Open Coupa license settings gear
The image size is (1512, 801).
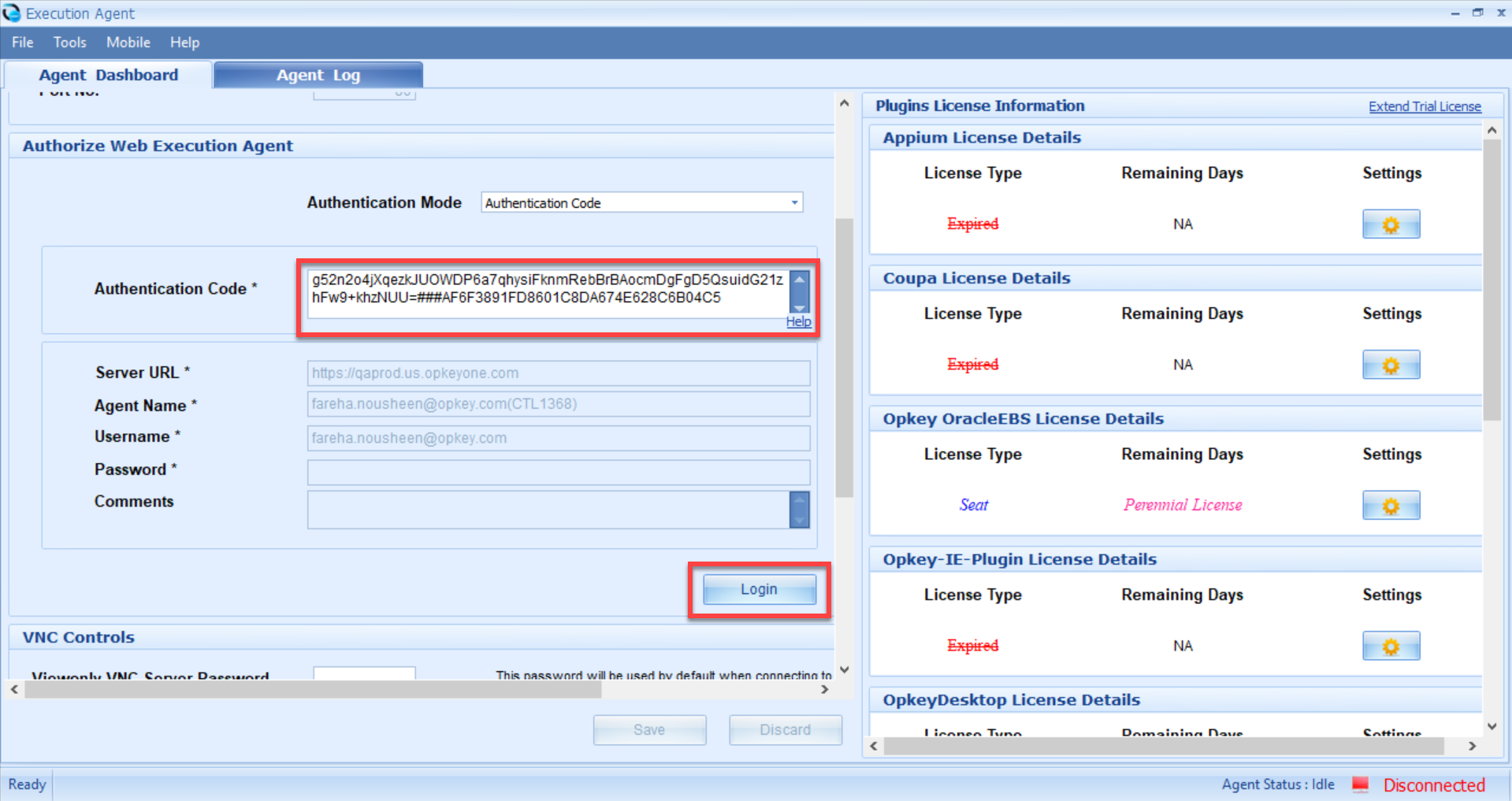tap(1391, 365)
